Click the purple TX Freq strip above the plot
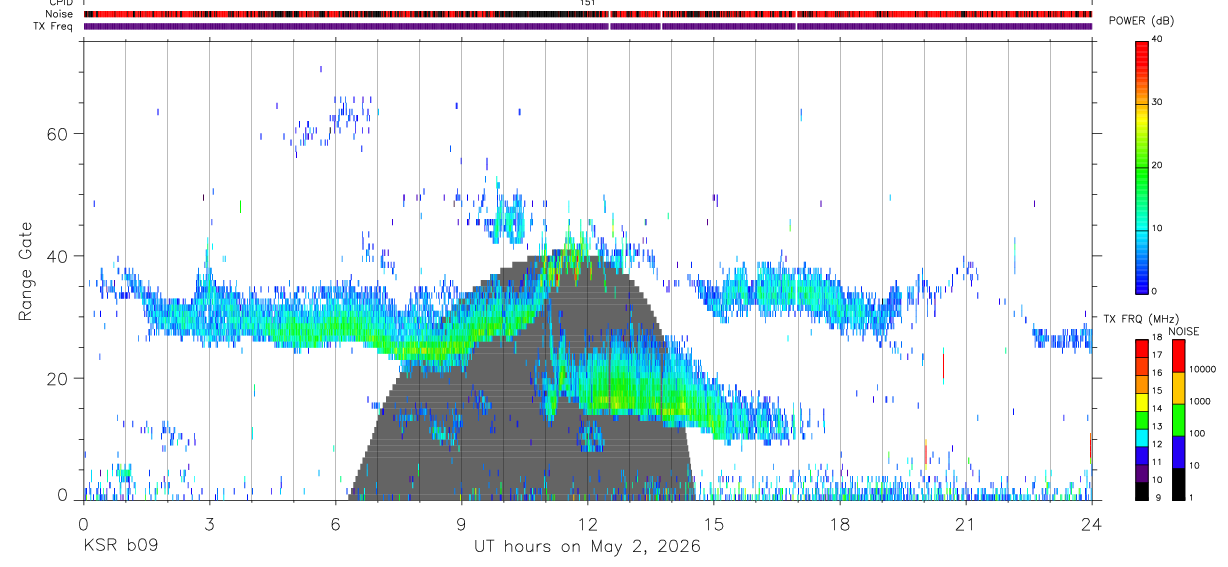Viewport: 1228px width, 567px height. point(588,26)
